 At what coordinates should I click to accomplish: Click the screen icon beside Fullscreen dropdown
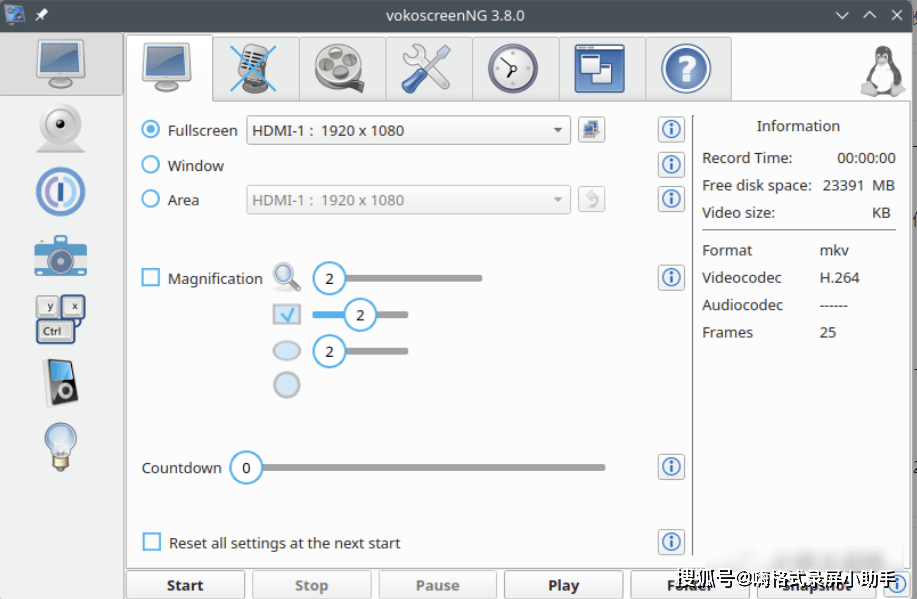point(591,129)
